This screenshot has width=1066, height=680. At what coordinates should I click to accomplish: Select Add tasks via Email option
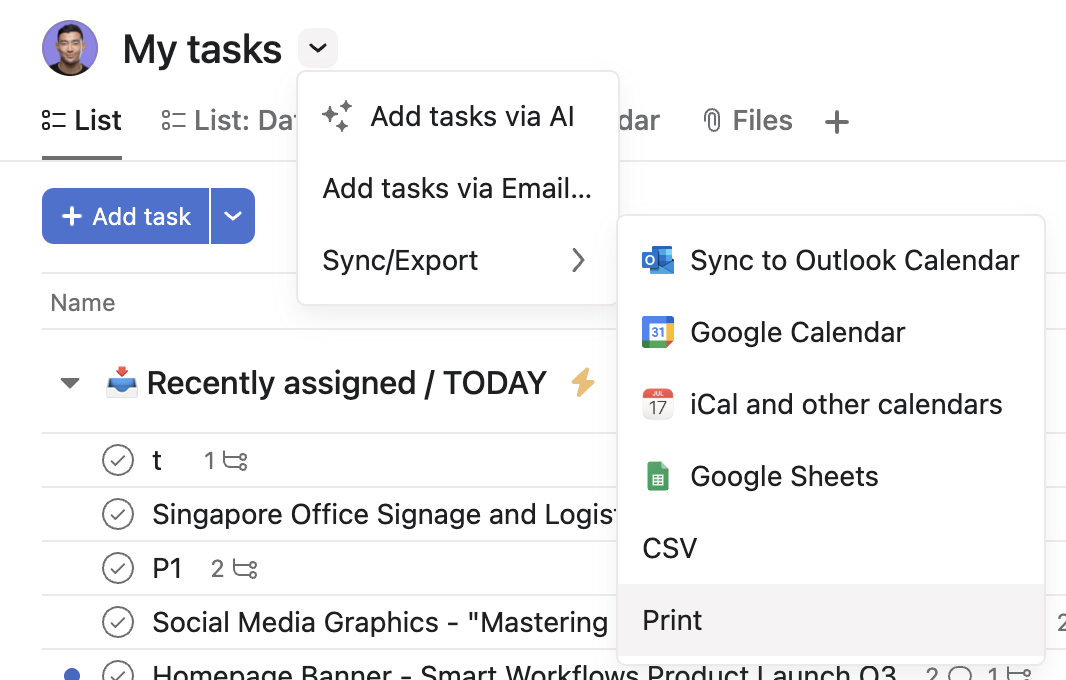pyautogui.click(x=458, y=188)
